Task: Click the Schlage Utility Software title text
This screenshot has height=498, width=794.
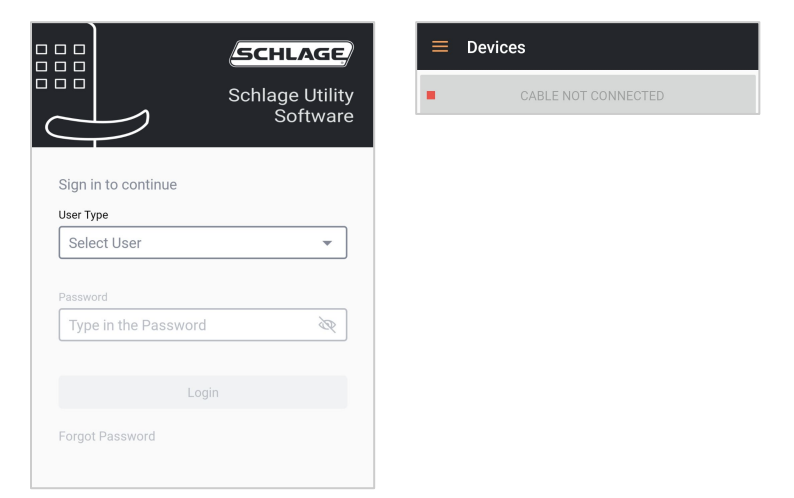Action: (x=291, y=106)
